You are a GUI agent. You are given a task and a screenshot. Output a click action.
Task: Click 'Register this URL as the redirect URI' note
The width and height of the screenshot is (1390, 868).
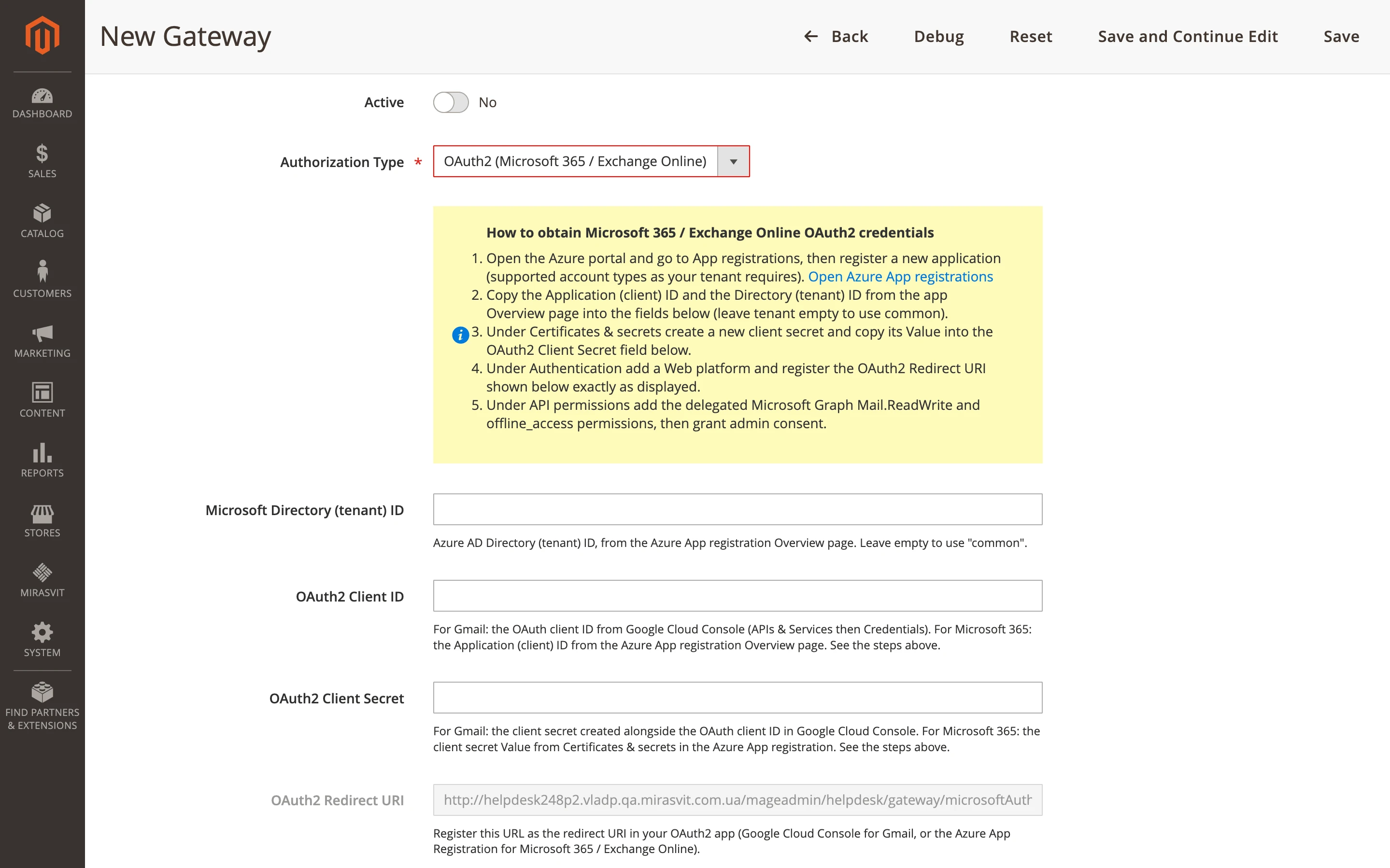click(722, 840)
